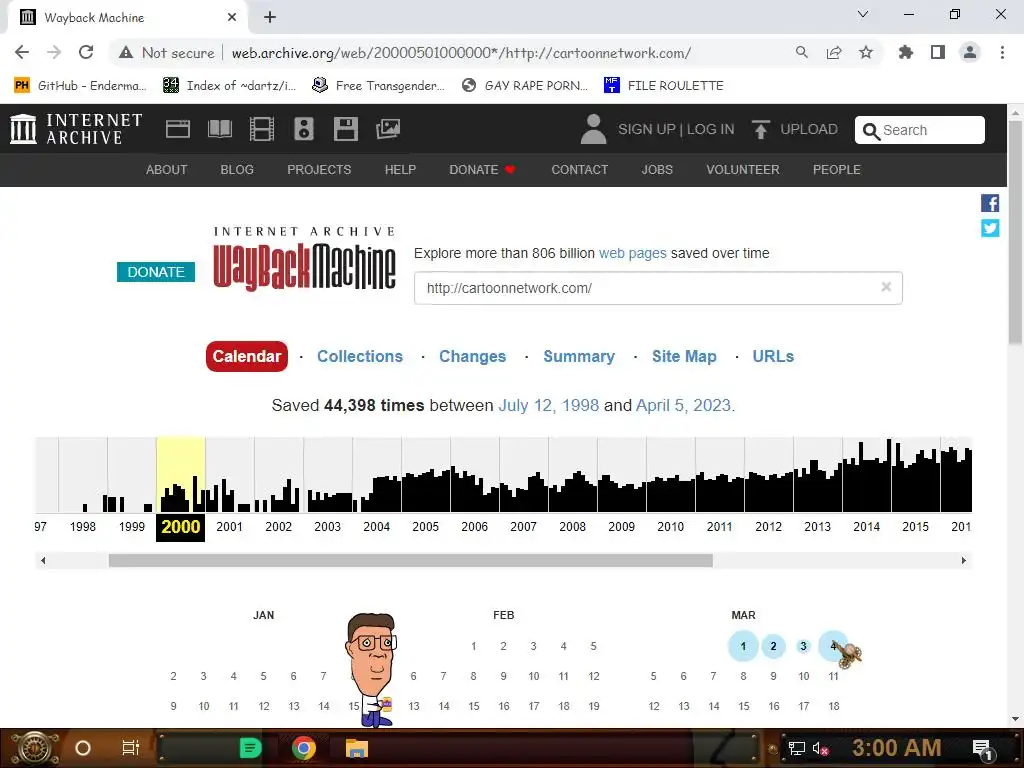Click the SIGN UP link
1024x768 pixels.
pos(647,129)
